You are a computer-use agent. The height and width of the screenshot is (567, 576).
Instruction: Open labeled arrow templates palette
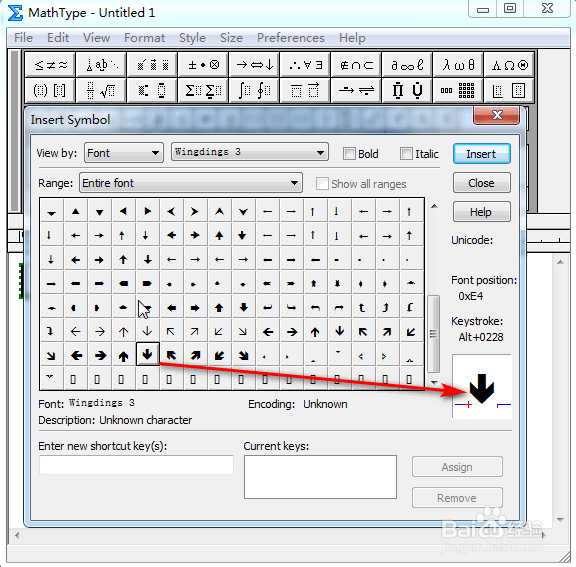[x=356, y=90]
